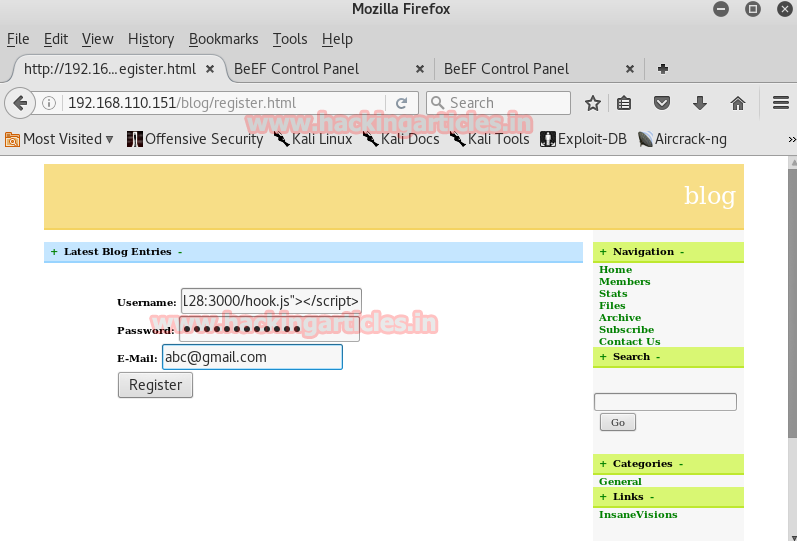Bookmark this page with the star icon
797x541 pixels.
point(593,103)
